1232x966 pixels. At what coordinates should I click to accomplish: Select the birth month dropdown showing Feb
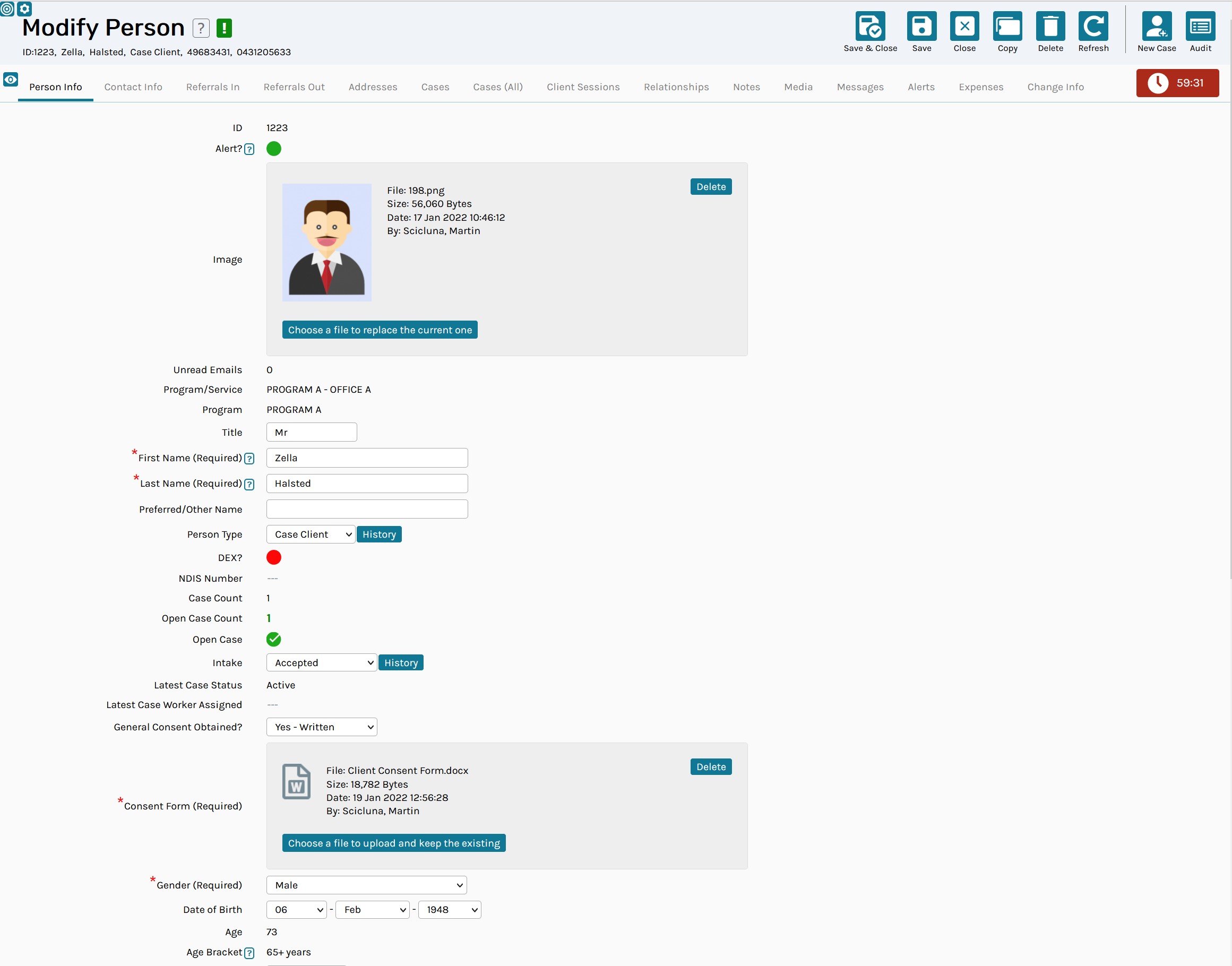point(372,909)
